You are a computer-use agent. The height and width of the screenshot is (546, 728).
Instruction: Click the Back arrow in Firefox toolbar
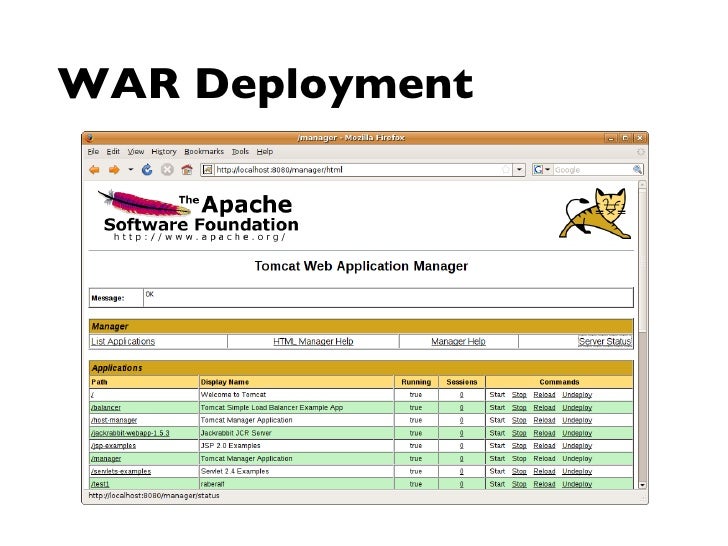(x=94, y=170)
